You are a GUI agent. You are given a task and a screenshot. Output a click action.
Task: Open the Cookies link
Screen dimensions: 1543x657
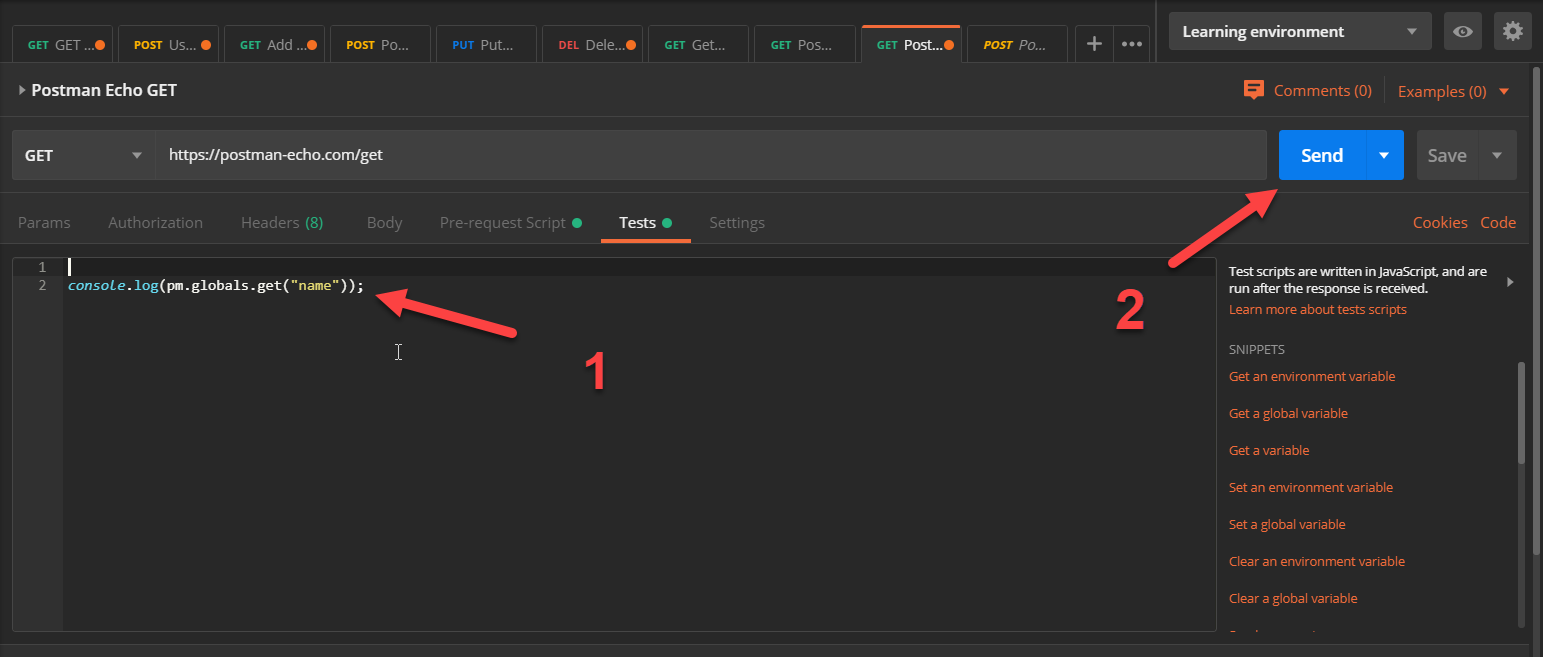1440,223
